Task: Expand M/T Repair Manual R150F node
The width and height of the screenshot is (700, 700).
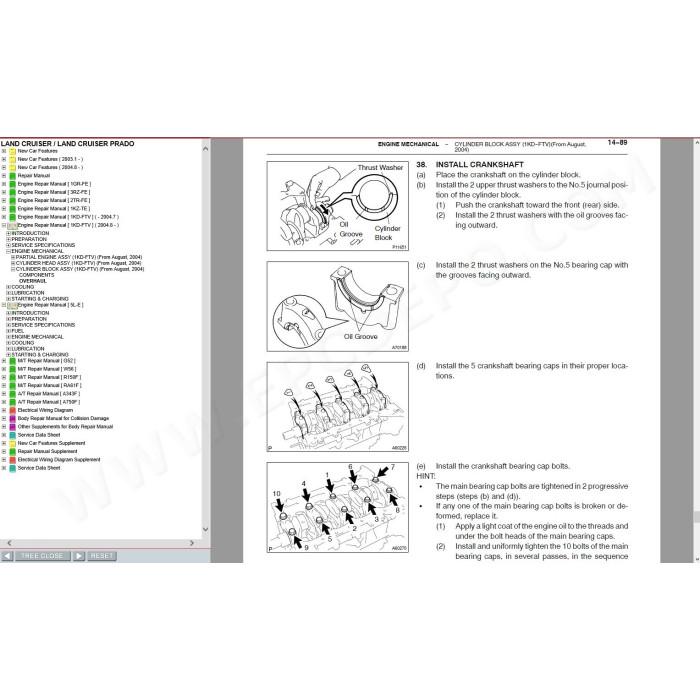Action: (4, 377)
